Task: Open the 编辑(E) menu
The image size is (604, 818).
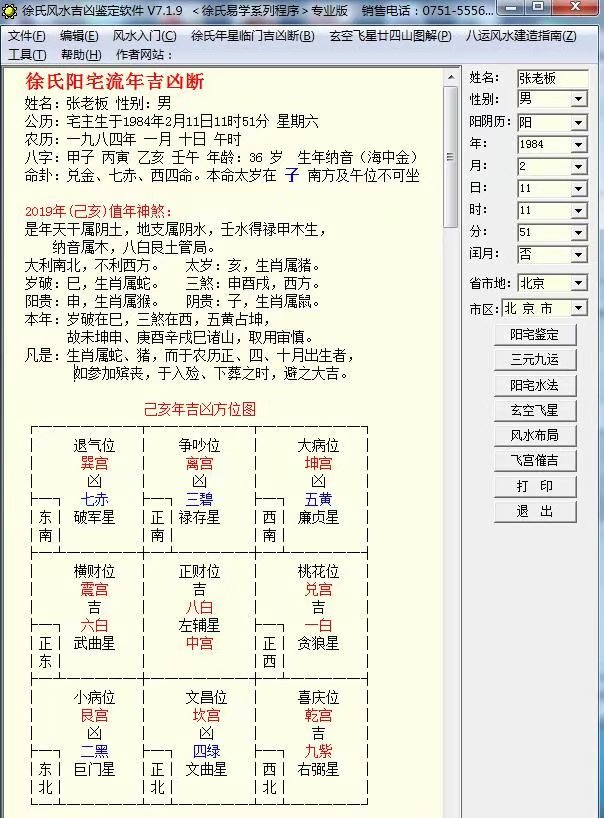Action: 79,35
